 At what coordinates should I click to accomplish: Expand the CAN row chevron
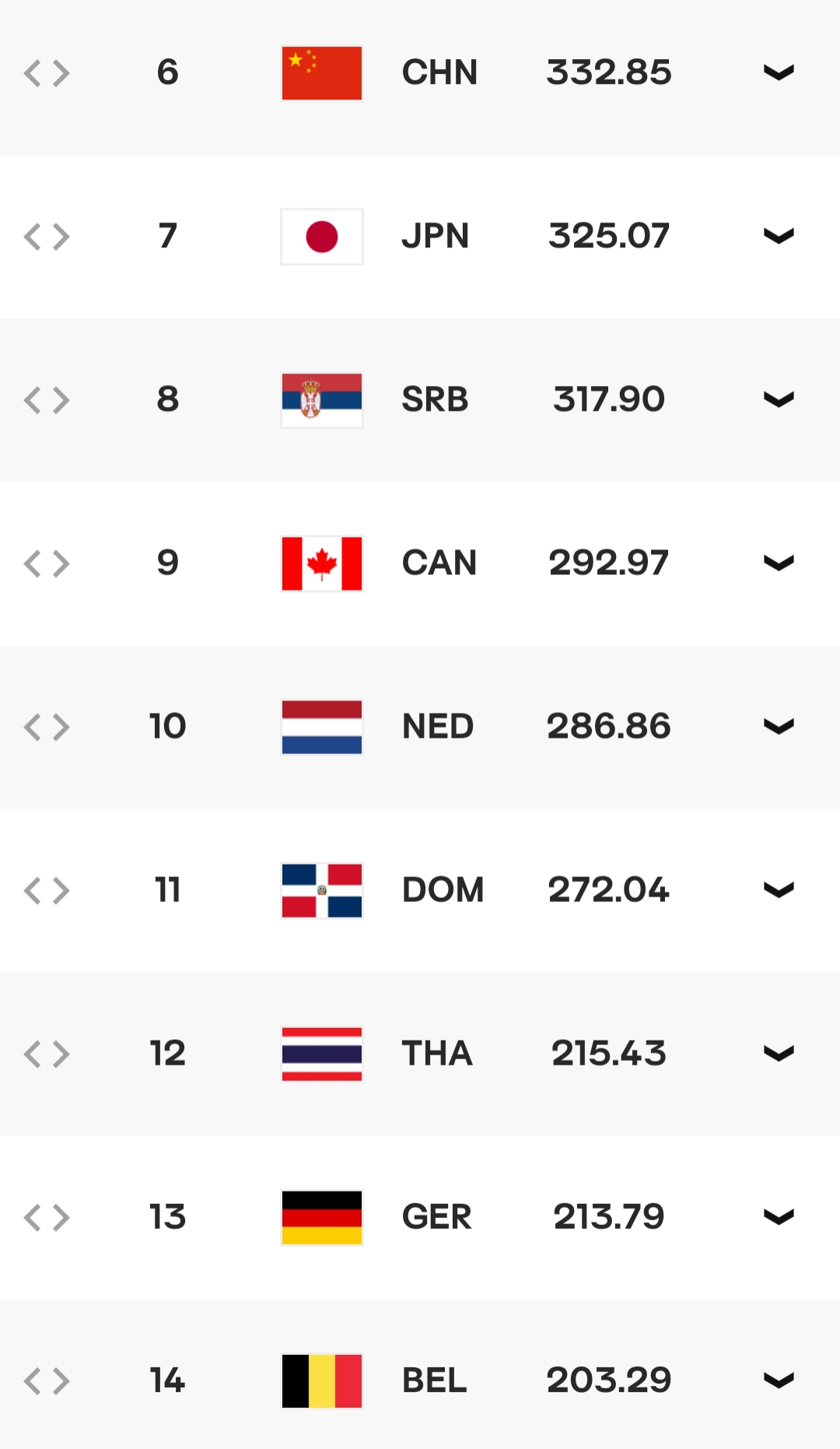[x=779, y=563]
